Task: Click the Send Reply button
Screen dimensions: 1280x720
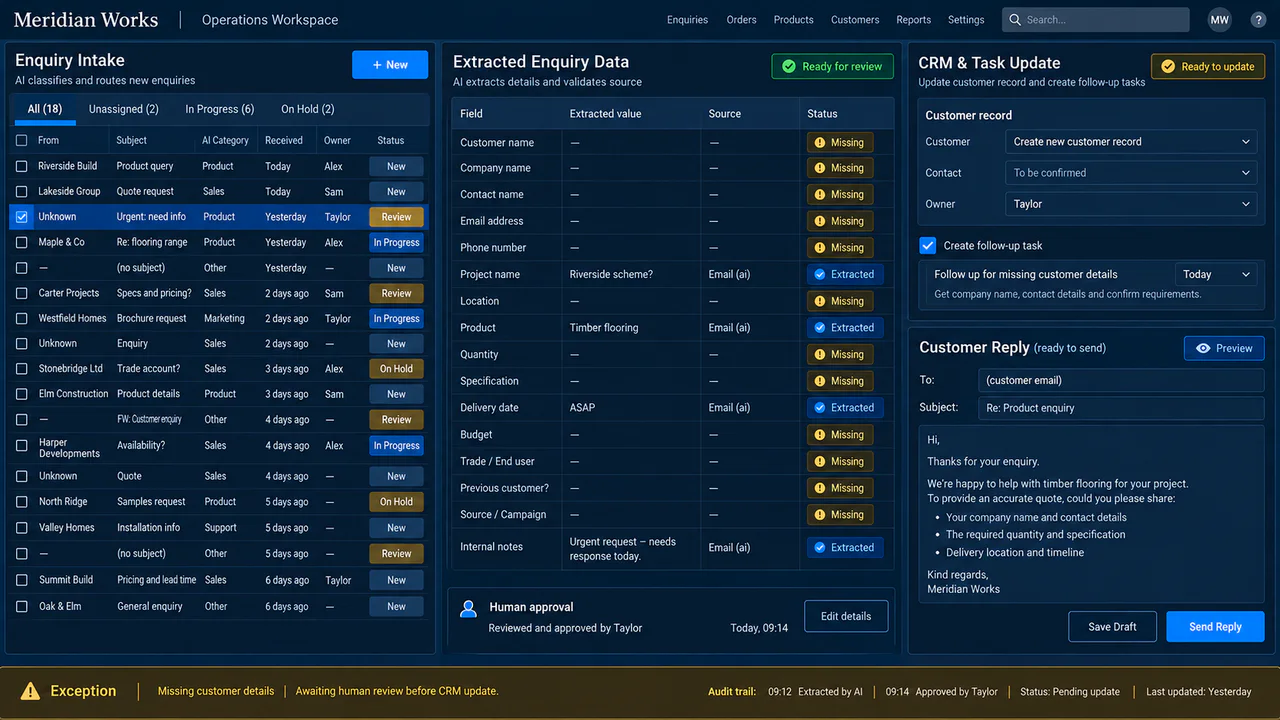Action: [x=1215, y=627]
